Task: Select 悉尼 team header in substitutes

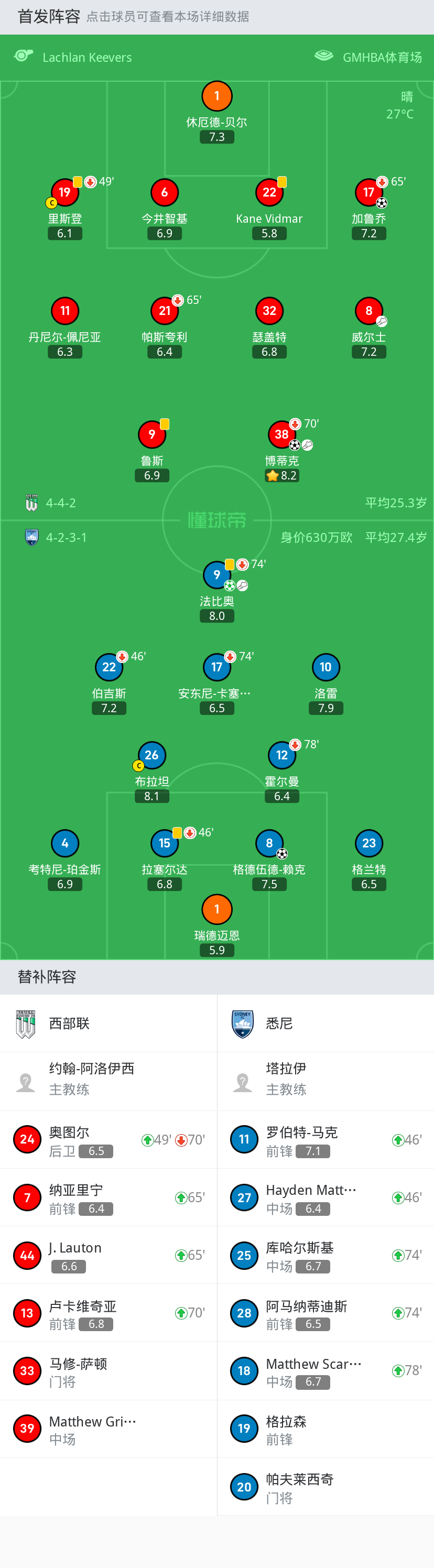Action: (279, 1023)
